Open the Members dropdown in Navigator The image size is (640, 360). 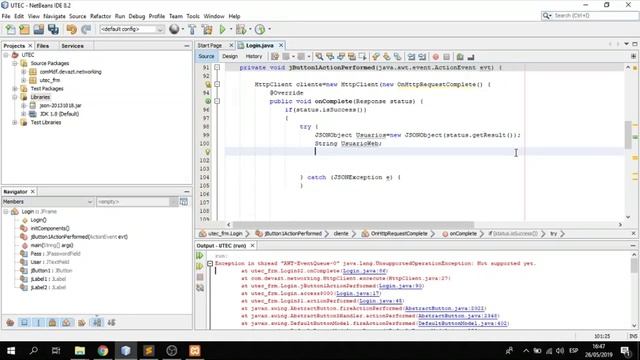coord(47,202)
